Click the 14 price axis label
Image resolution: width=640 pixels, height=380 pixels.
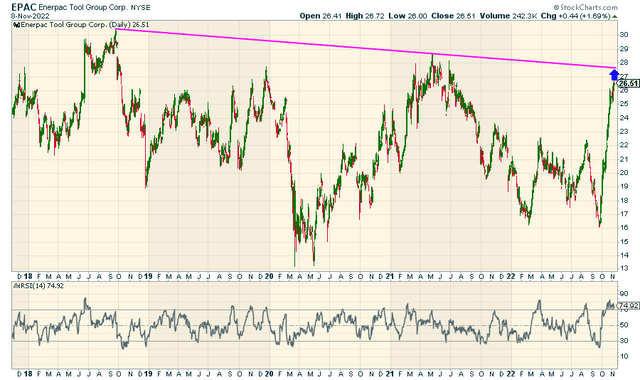[x=624, y=255]
